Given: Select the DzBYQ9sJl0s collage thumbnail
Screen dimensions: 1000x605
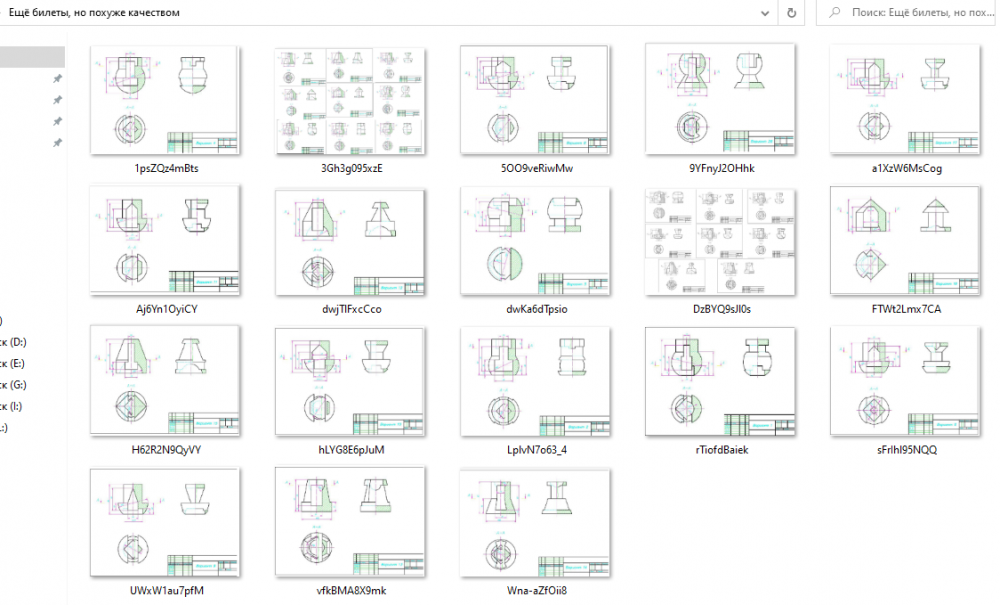Looking at the screenshot, I should (x=721, y=242).
